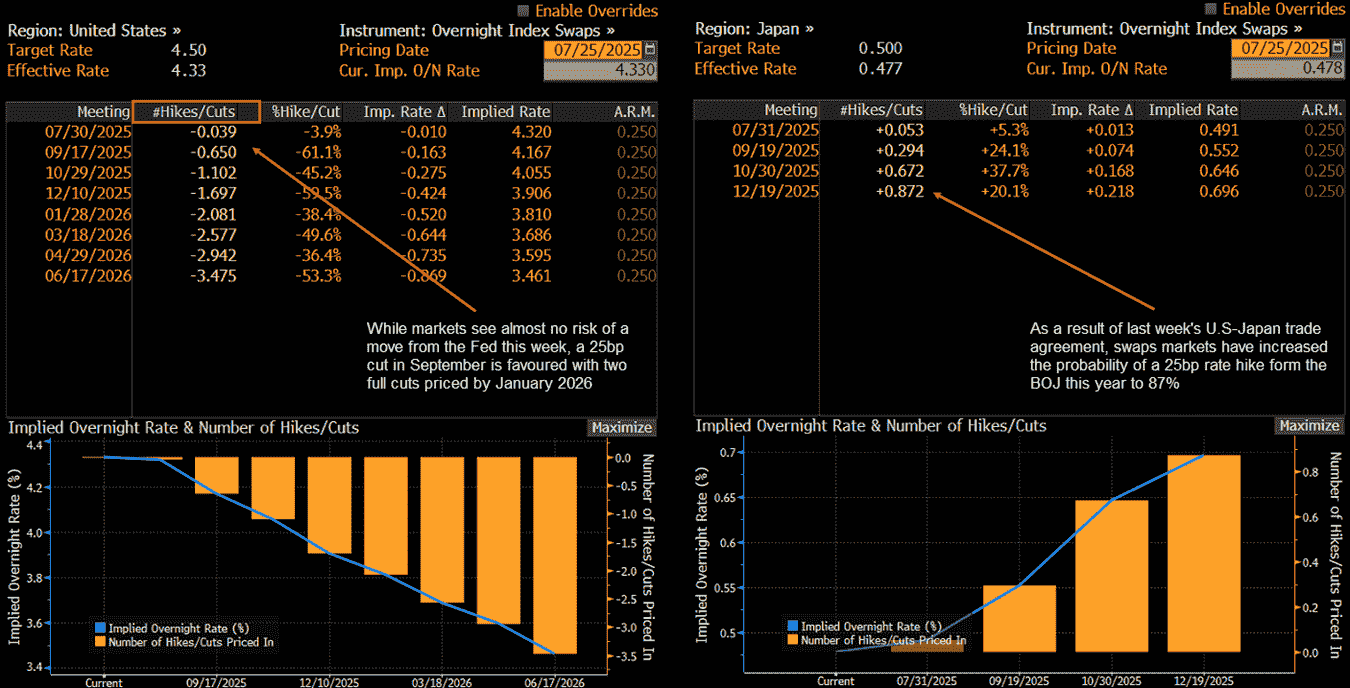Click the %Hike/Cut header in US table
The image size is (1350, 688).
pos(308,111)
